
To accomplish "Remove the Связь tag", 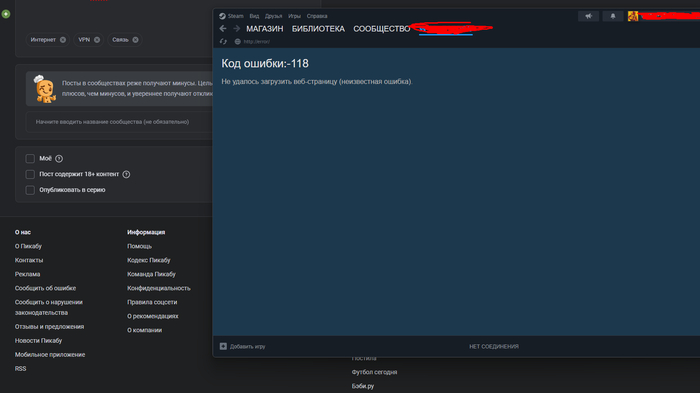I will pyautogui.click(x=135, y=40).
